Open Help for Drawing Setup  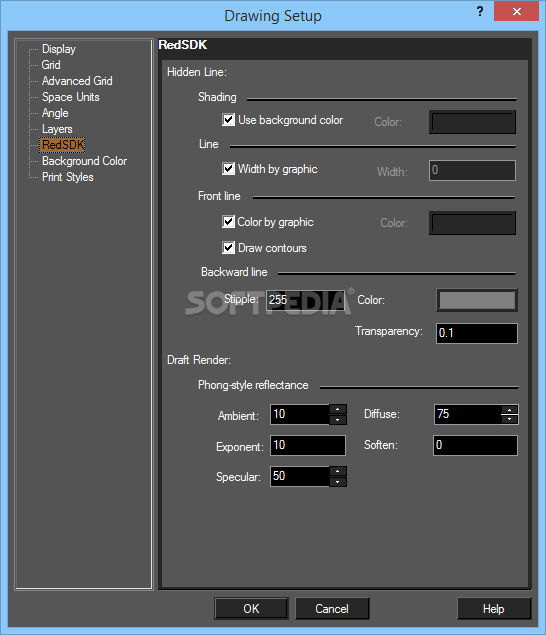(x=494, y=608)
